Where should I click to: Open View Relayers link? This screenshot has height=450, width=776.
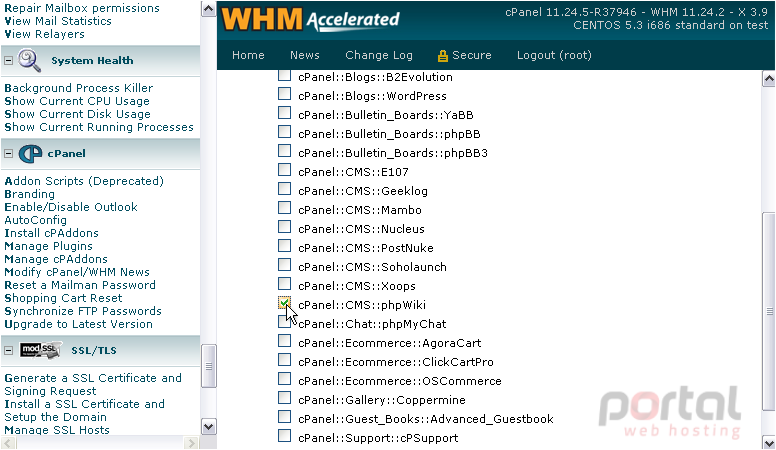tap(45, 34)
